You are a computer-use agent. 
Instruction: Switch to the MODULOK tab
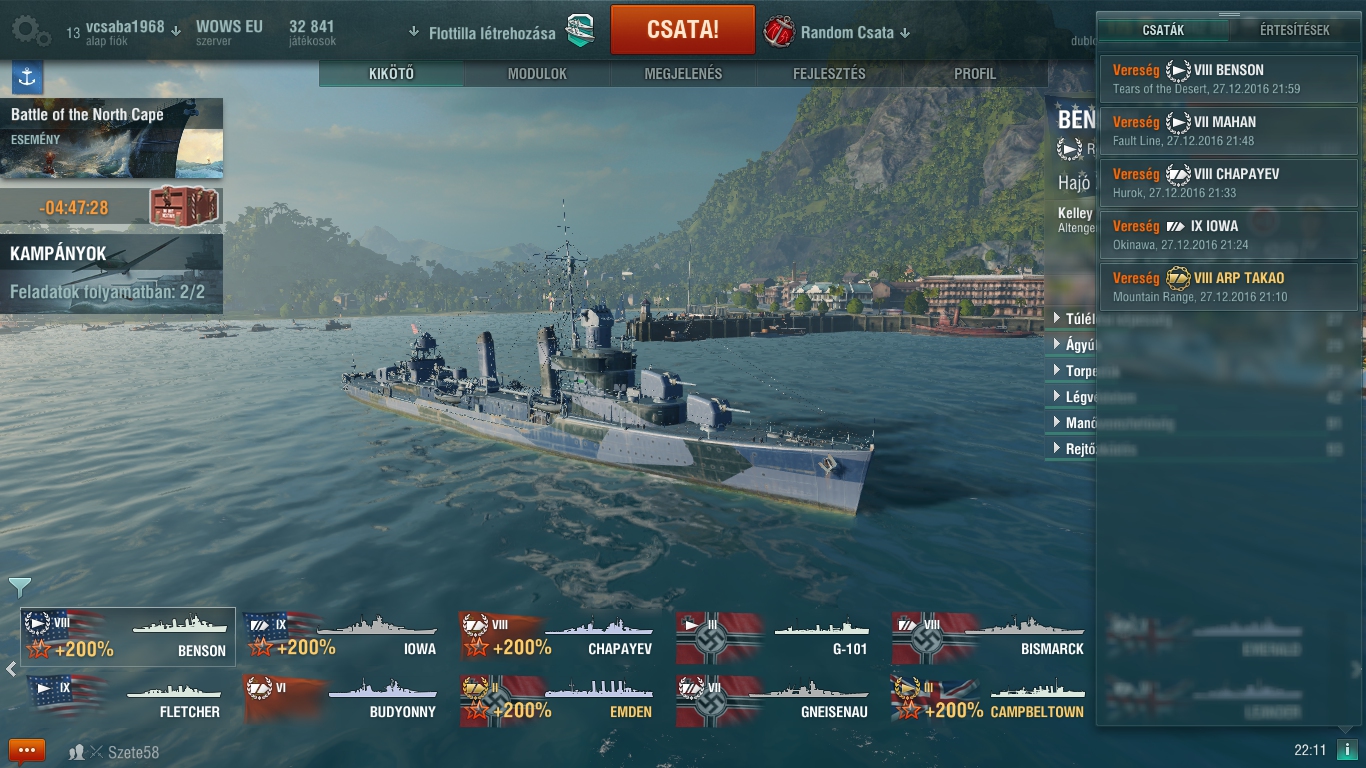(537, 74)
